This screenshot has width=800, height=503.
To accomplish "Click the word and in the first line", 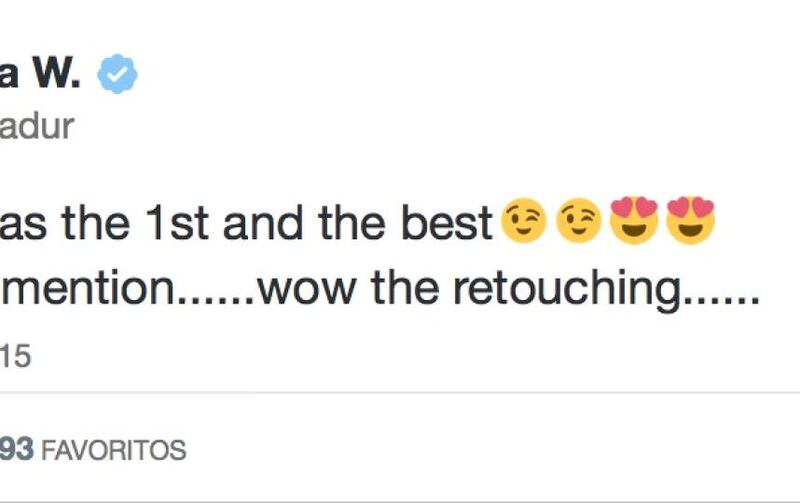I will click(x=263, y=223).
